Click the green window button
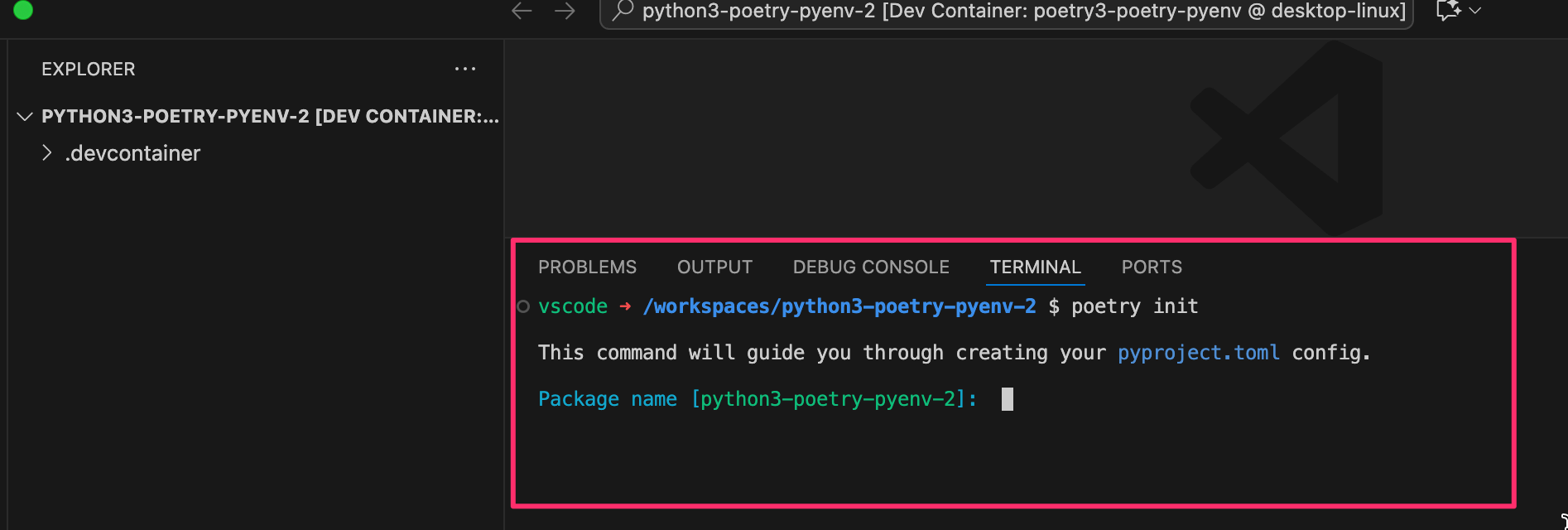 [x=23, y=10]
